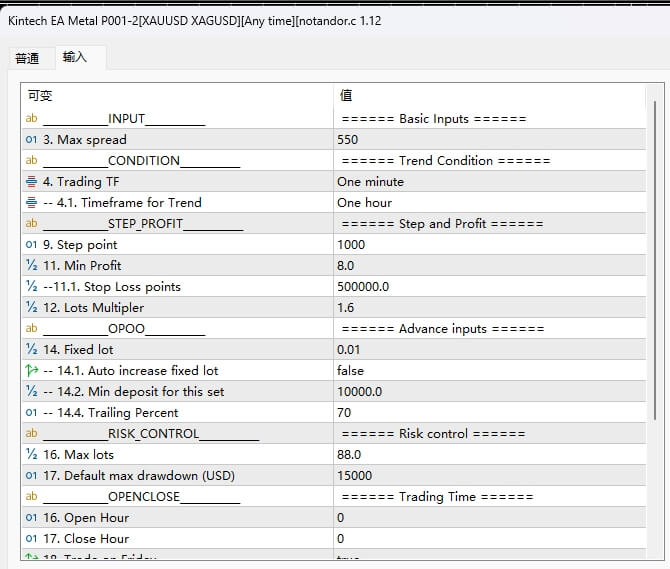Viewport: 670px width, 569px height.
Task: Click the '====== Basic Inputs ======' value
Action: click(434, 118)
